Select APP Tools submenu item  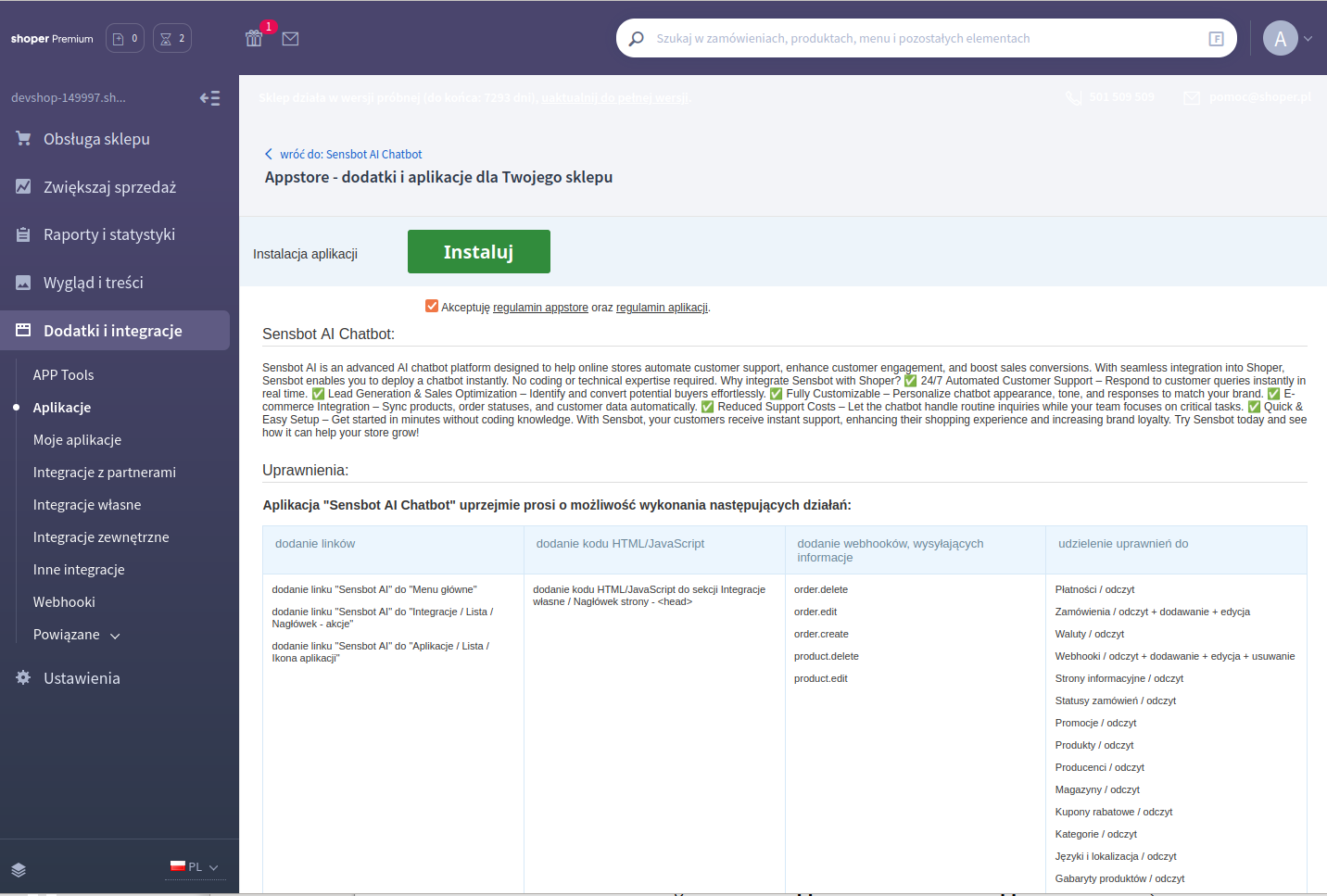point(63,374)
